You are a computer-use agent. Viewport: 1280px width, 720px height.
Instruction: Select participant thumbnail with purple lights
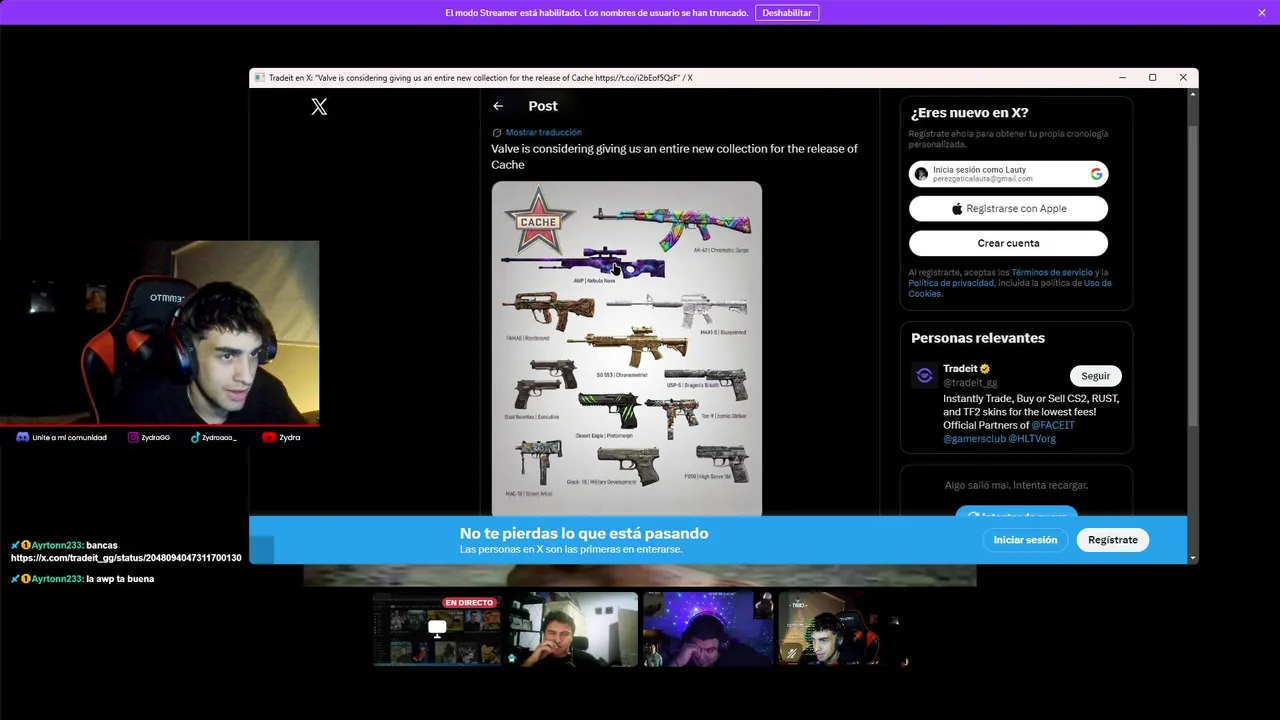coord(708,629)
